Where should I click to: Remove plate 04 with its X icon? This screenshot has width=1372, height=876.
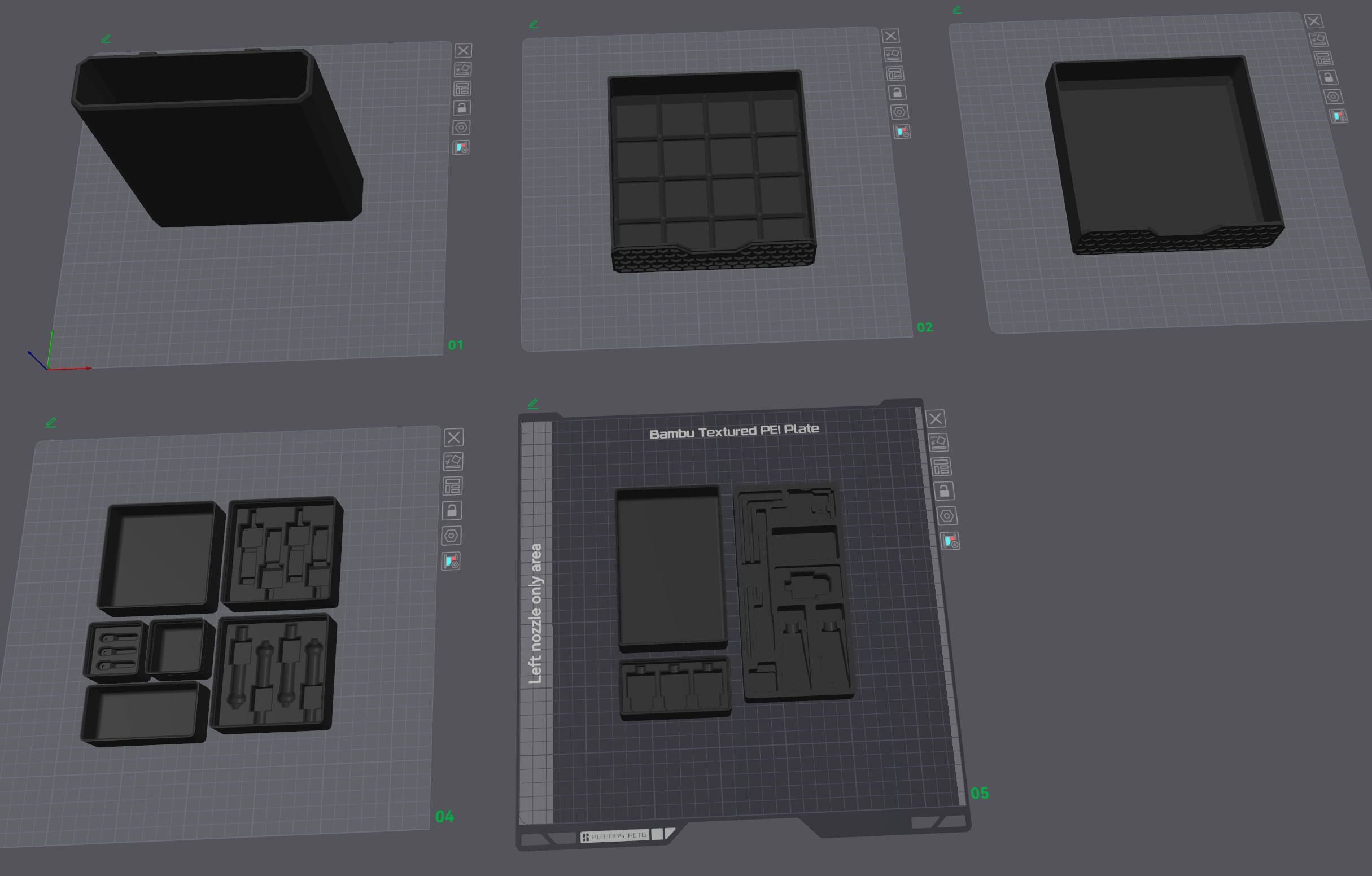453,437
